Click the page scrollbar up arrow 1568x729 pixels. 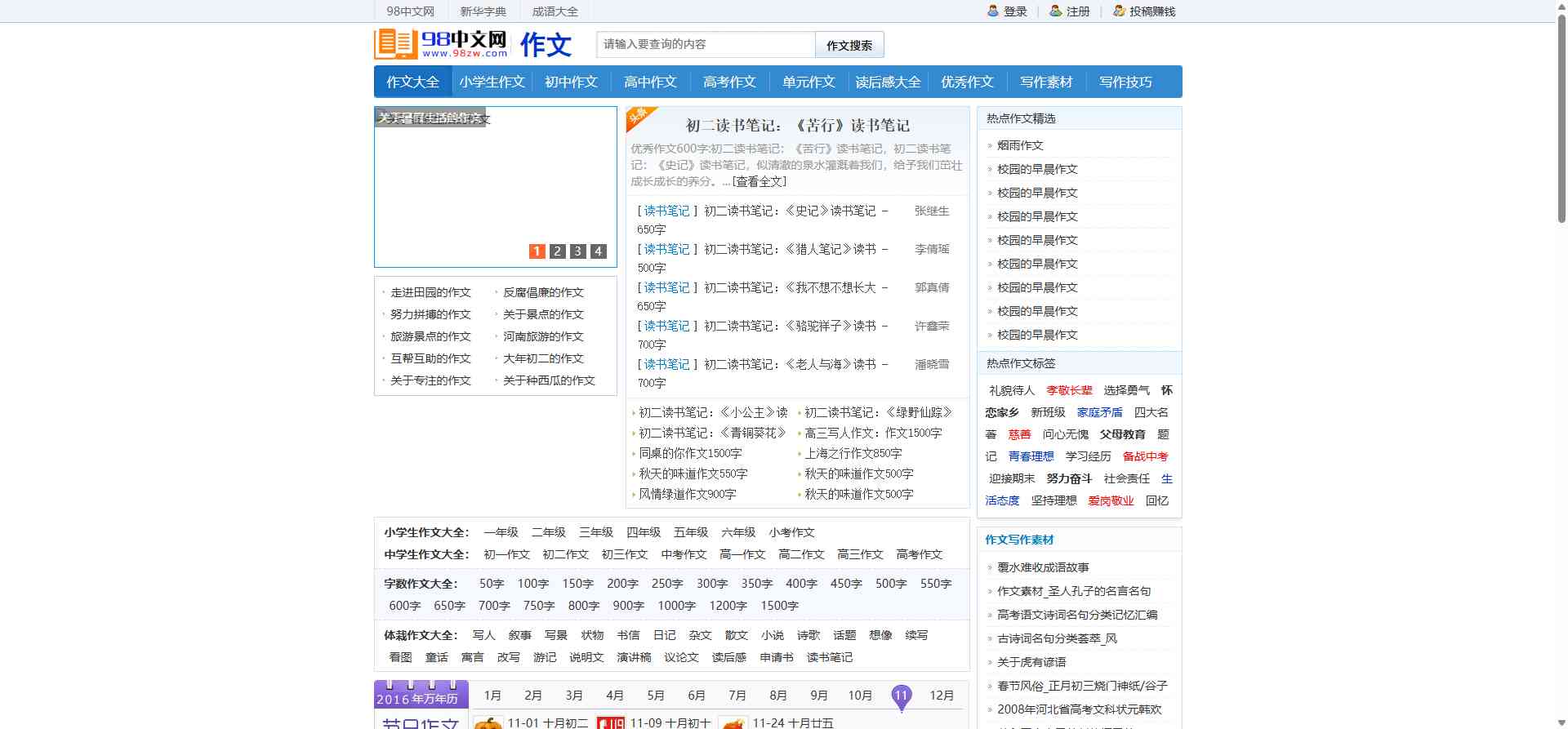coord(1561,6)
